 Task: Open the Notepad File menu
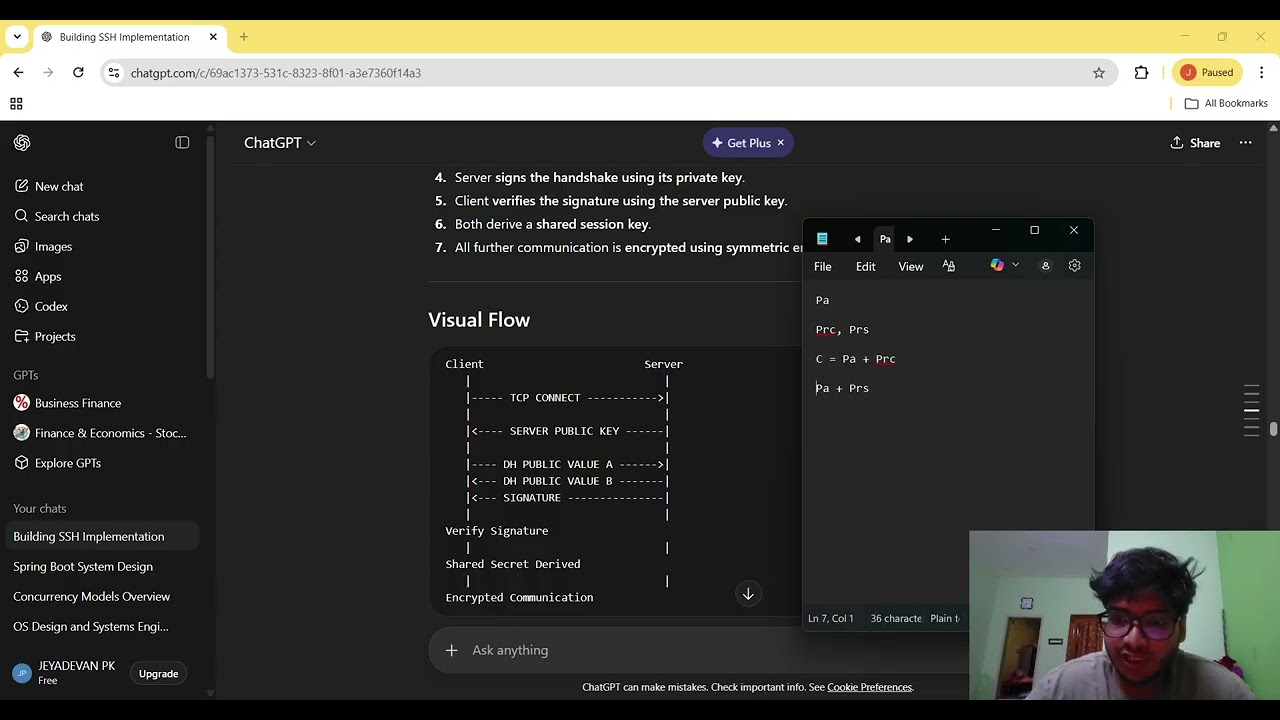822,266
